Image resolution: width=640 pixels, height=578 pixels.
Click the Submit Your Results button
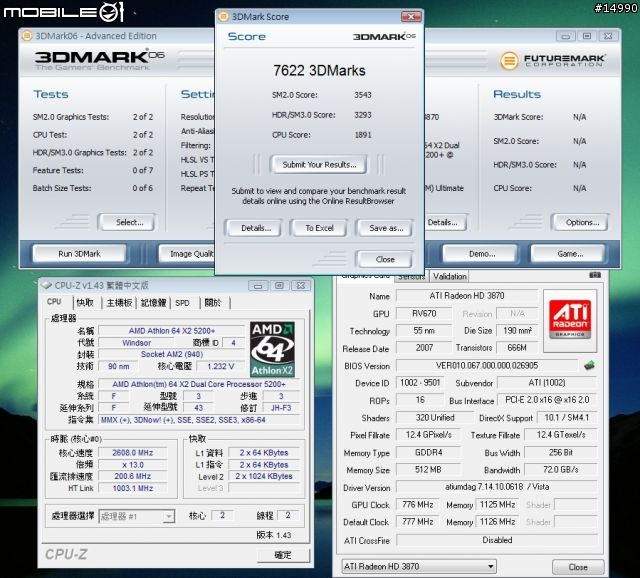point(318,165)
